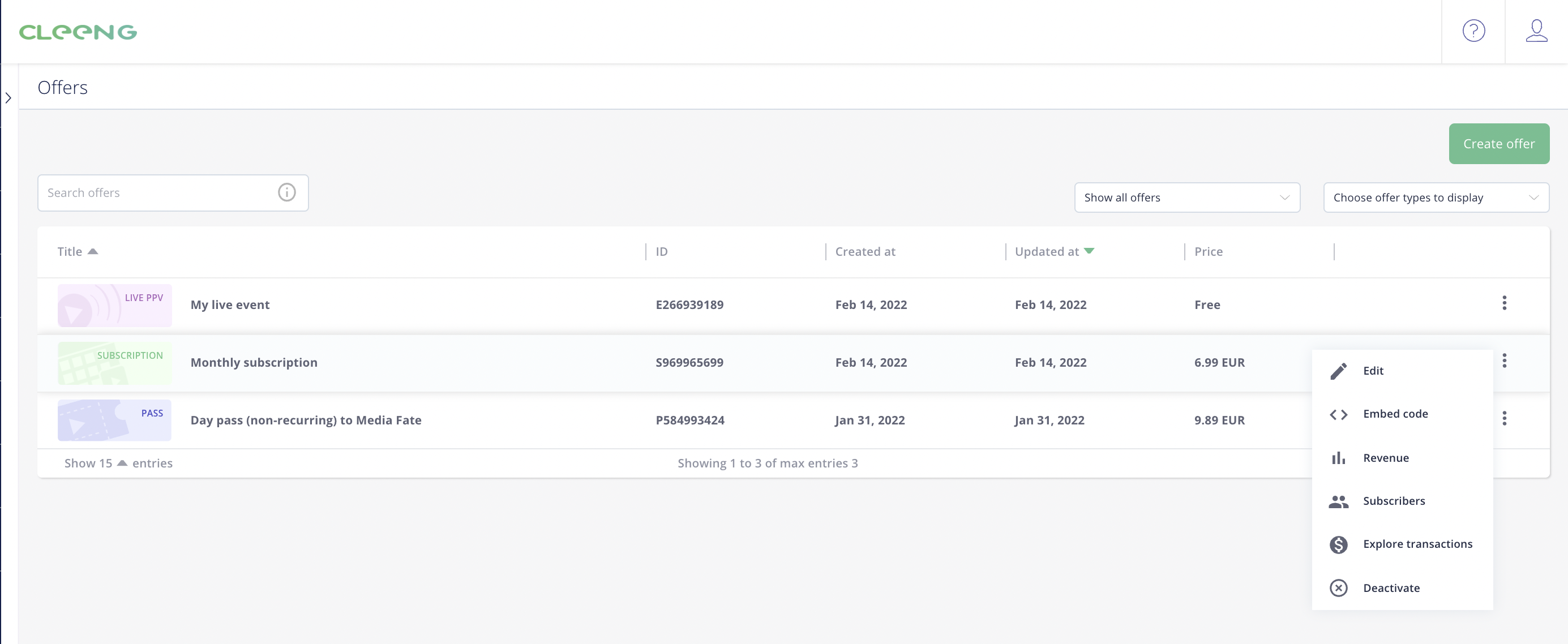The width and height of the screenshot is (1568, 644).
Task: Open the help question mark icon
Action: [x=1473, y=31]
